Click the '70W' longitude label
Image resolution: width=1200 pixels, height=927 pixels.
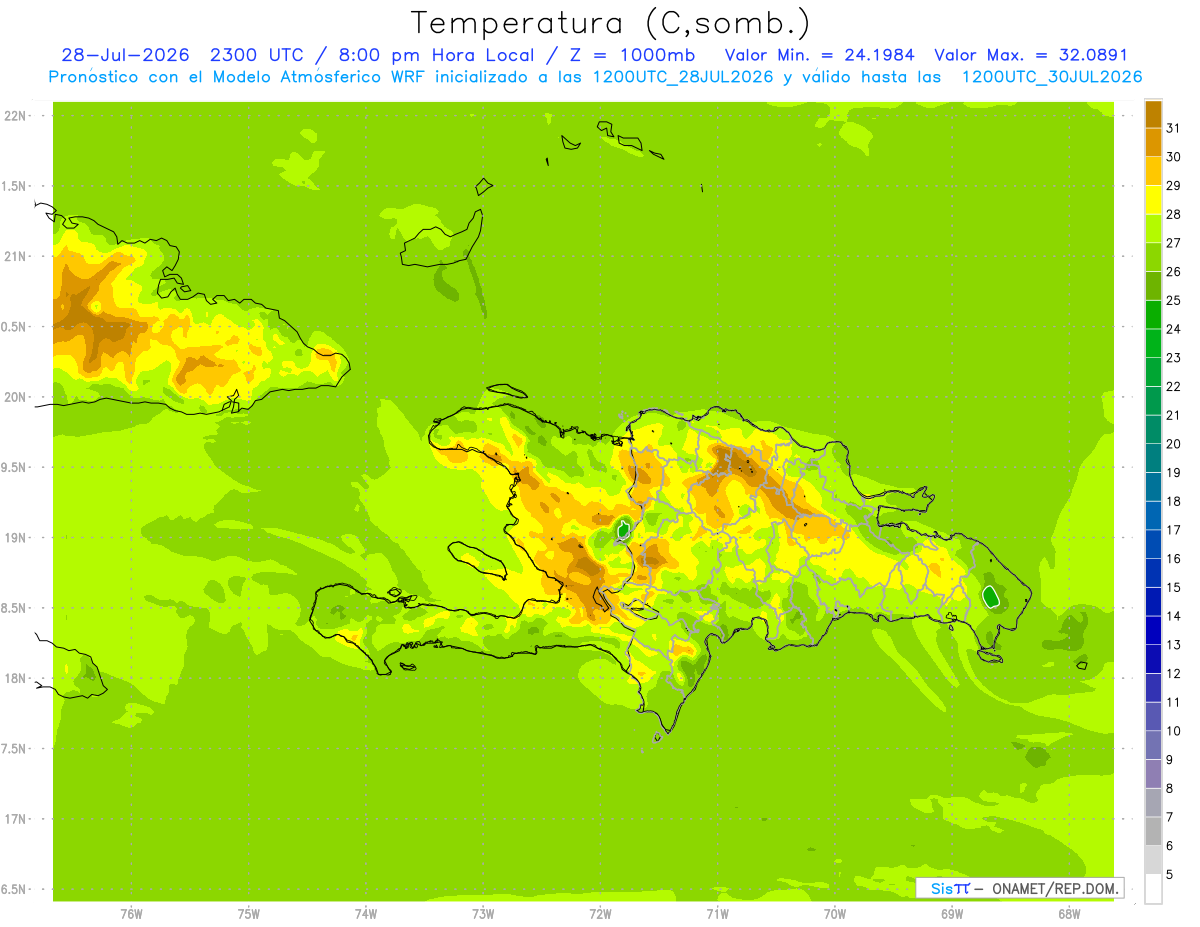(834, 914)
